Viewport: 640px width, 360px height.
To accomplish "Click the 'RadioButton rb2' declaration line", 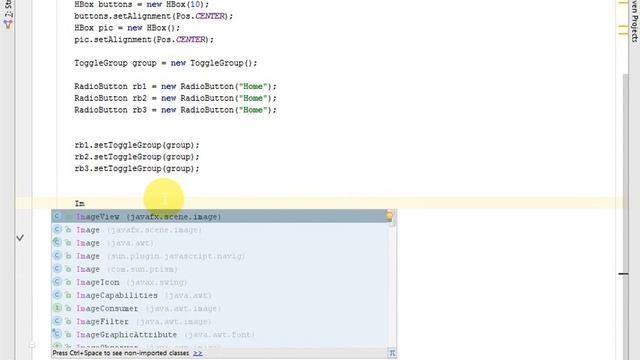I will pos(176,98).
